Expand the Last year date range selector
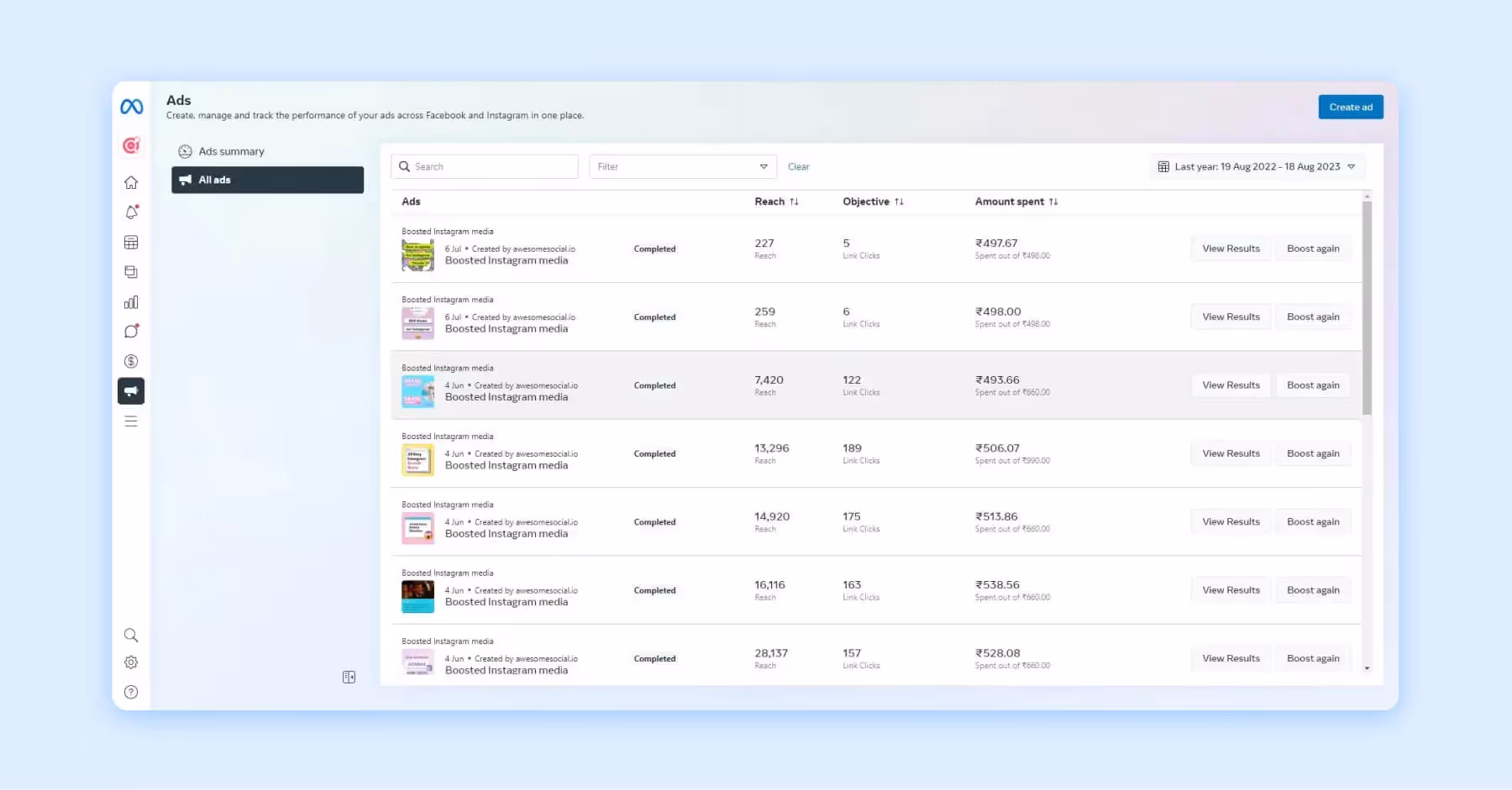This screenshot has height=790, width=1512. tap(1256, 166)
